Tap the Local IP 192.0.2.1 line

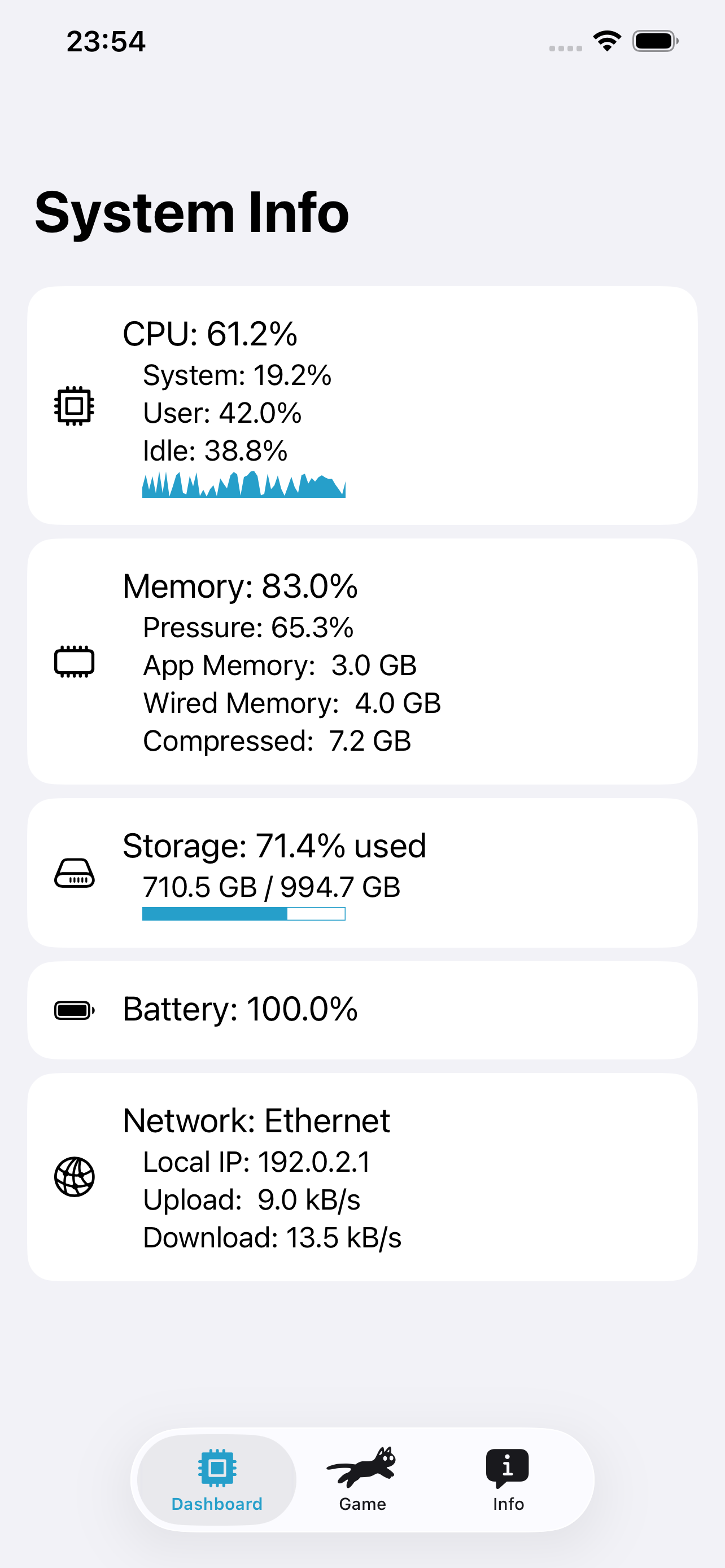coord(257,1162)
